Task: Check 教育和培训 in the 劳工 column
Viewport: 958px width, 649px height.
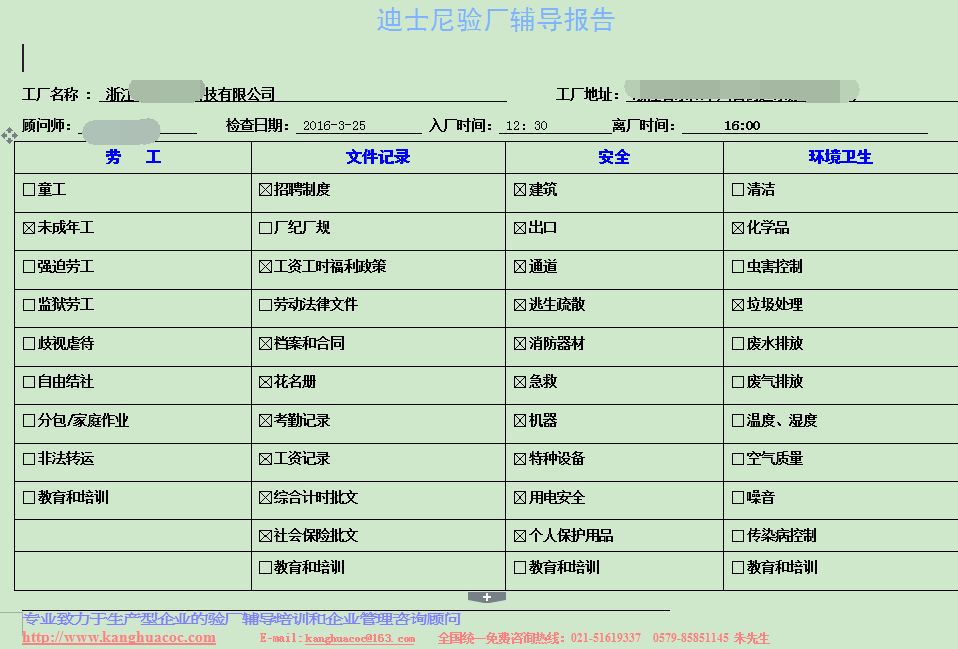Action: point(29,498)
